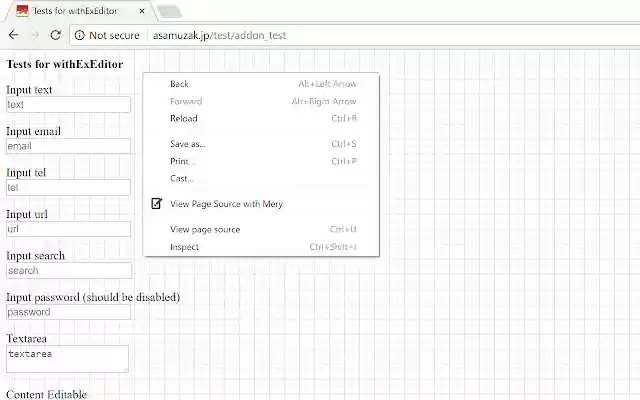Screen dimensions: 640x400
Task: Choose Forward in the context menu
Action: [x=261, y=101]
